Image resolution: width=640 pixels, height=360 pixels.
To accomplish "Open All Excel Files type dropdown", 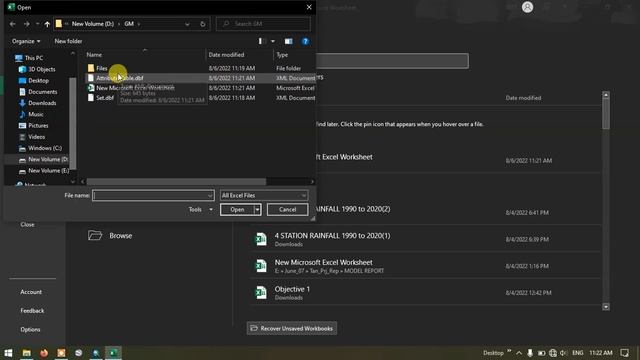I will click(x=263, y=196).
